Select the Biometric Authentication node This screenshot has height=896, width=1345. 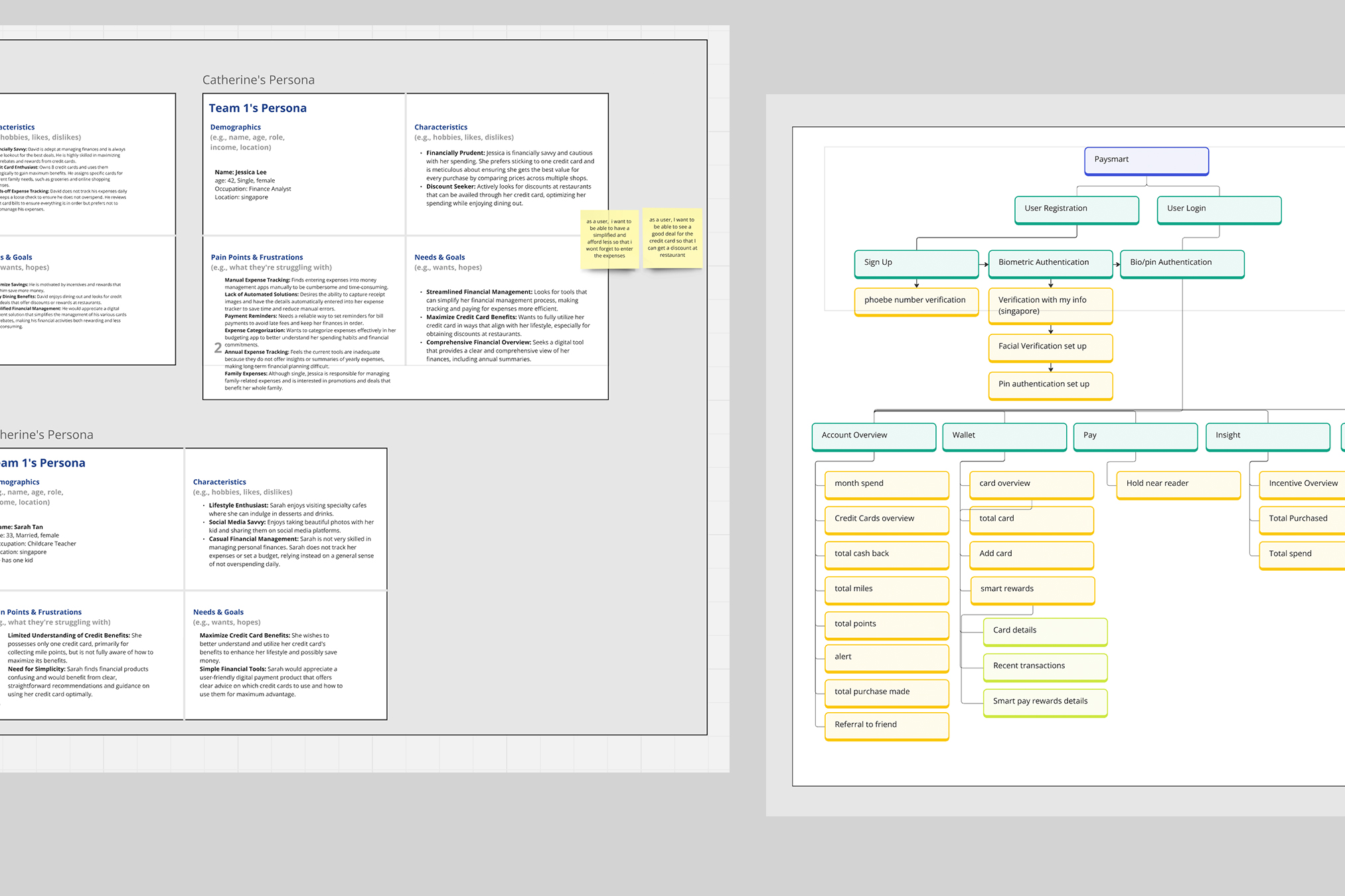click(1050, 263)
